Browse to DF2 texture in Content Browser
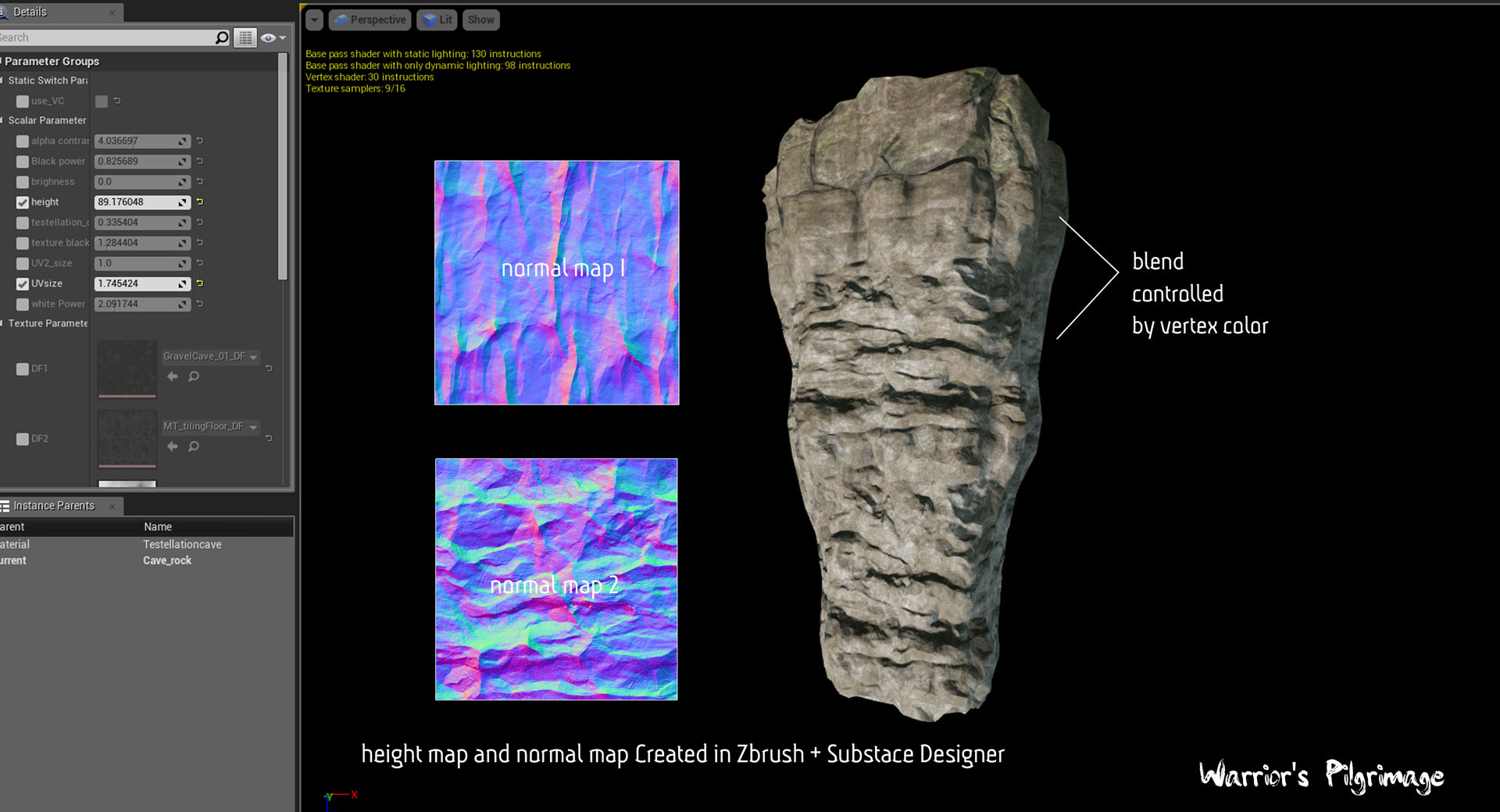Image resolution: width=1500 pixels, height=812 pixels. [194, 447]
